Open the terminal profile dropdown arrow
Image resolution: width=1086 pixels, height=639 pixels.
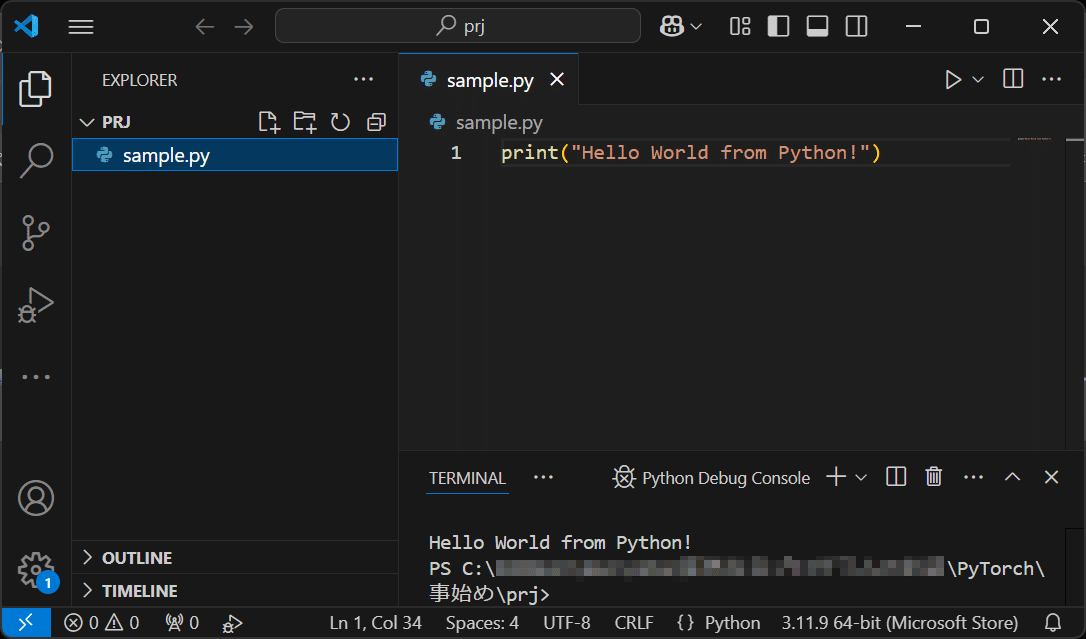pos(862,477)
